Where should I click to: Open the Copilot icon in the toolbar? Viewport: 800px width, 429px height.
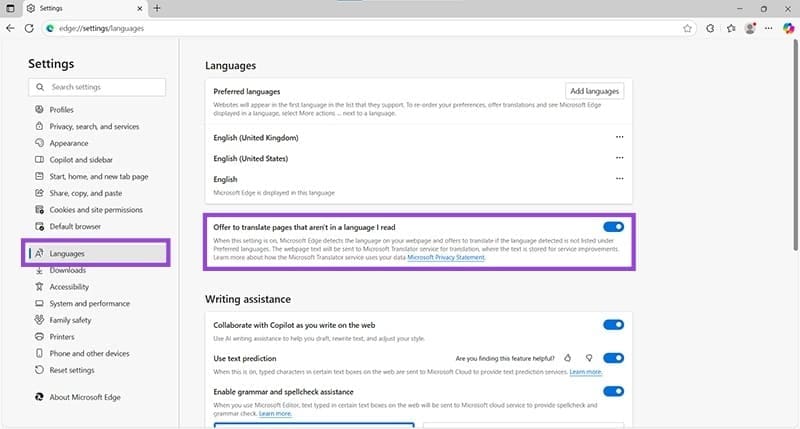click(x=789, y=28)
